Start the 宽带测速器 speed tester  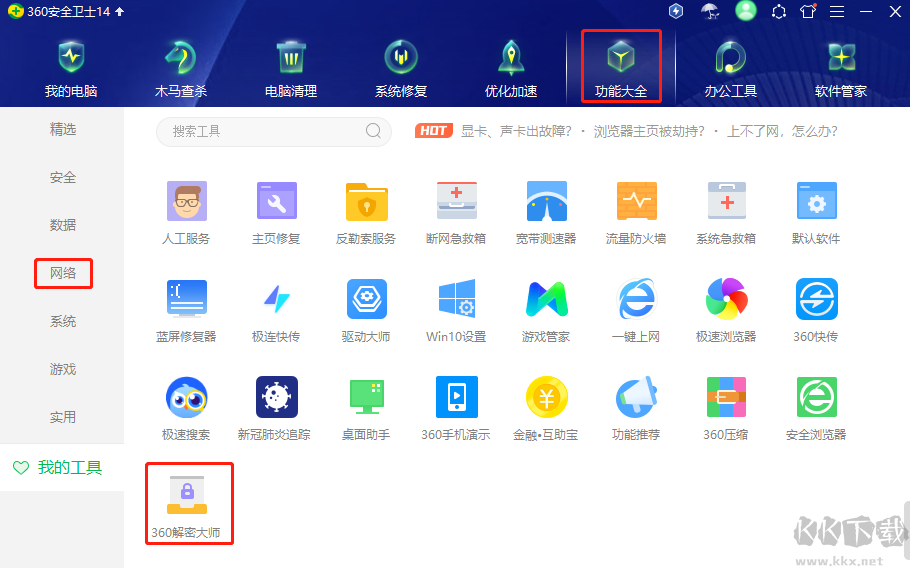[546, 212]
